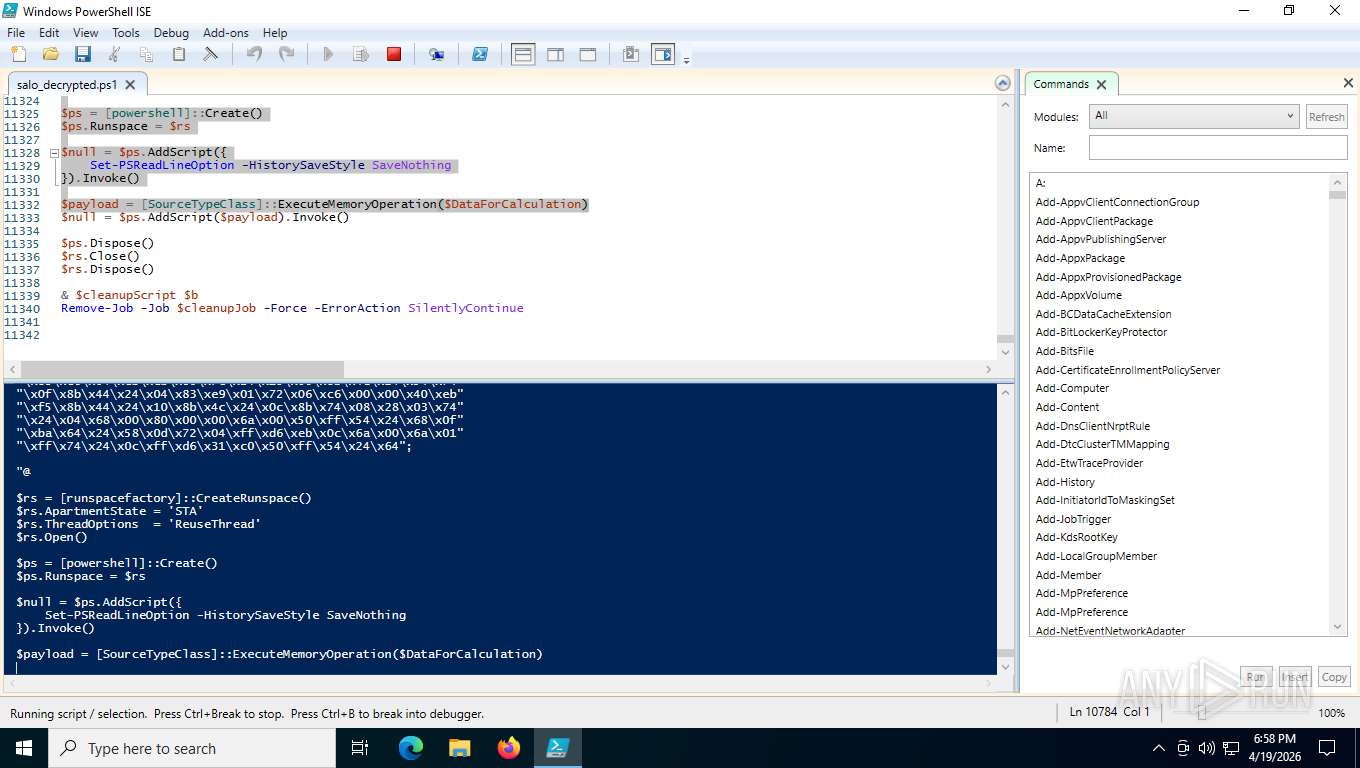Collapse the AddScript code block at line 1328
This screenshot has height=768, width=1360.
point(54,153)
